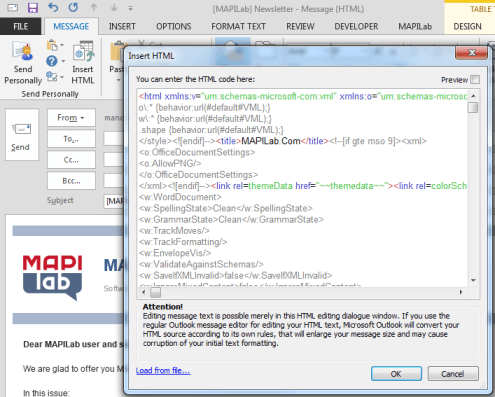Open the blue question mark help icon
The width and height of the screenshot is (495, 397).
pos(52,61)
